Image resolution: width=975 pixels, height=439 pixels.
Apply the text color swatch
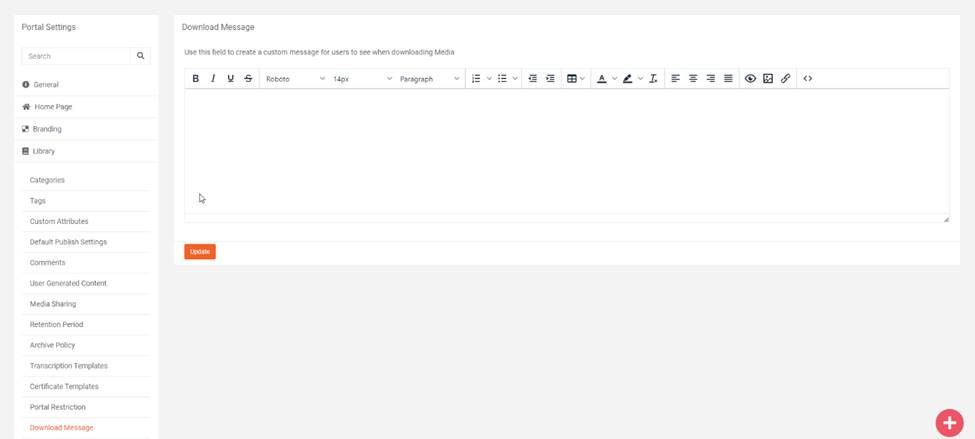(x=601, y=79)
